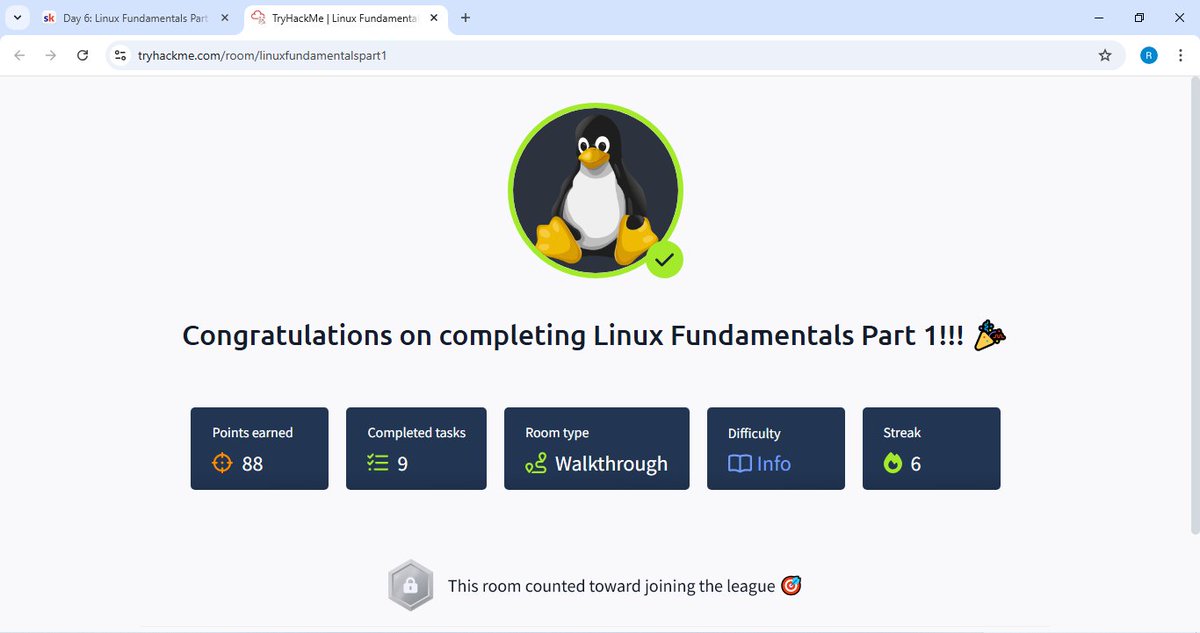Minimize the Chrome window

[x=1099, y=17]
